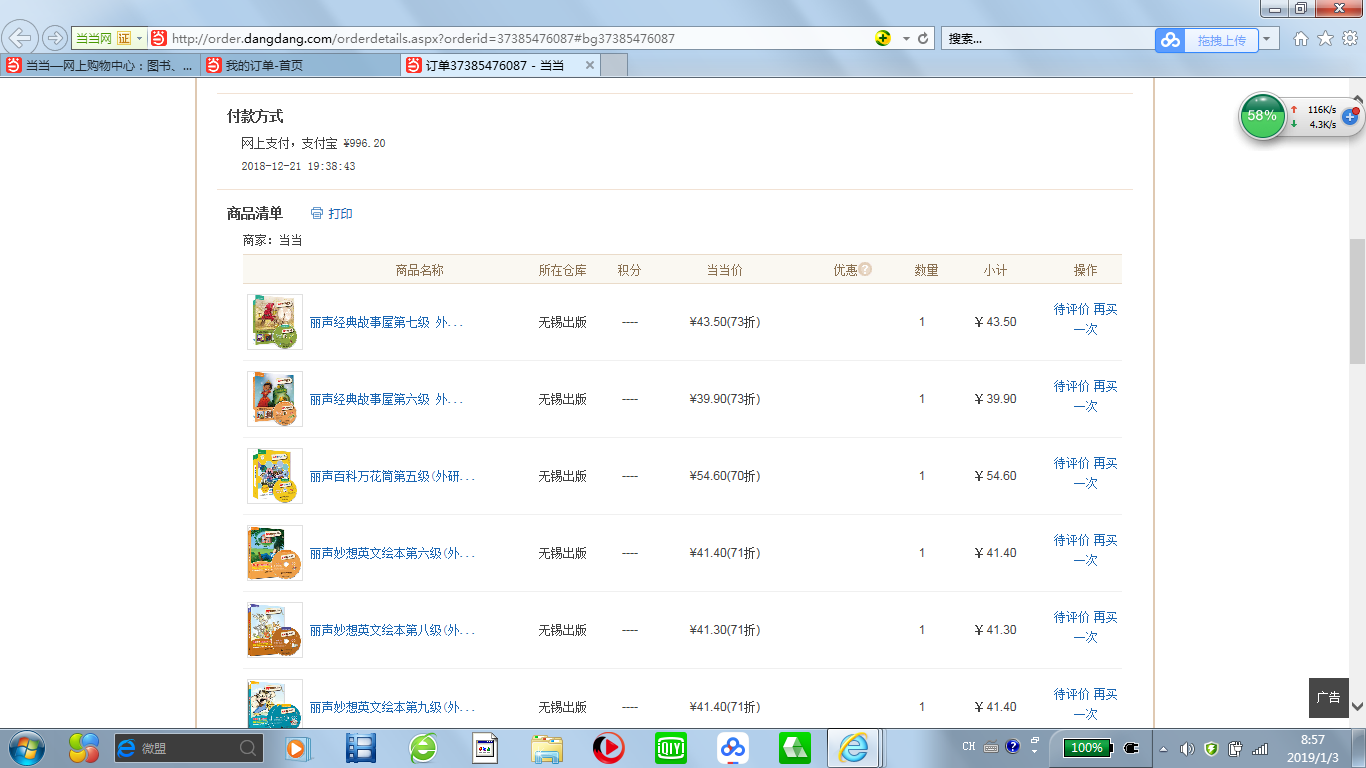Image resolution: width=1366 pixels, height=768 pixels.
Task: Click 待评价 for 丽声妙想英文绘本第八级
Action: coord(1071,618)
